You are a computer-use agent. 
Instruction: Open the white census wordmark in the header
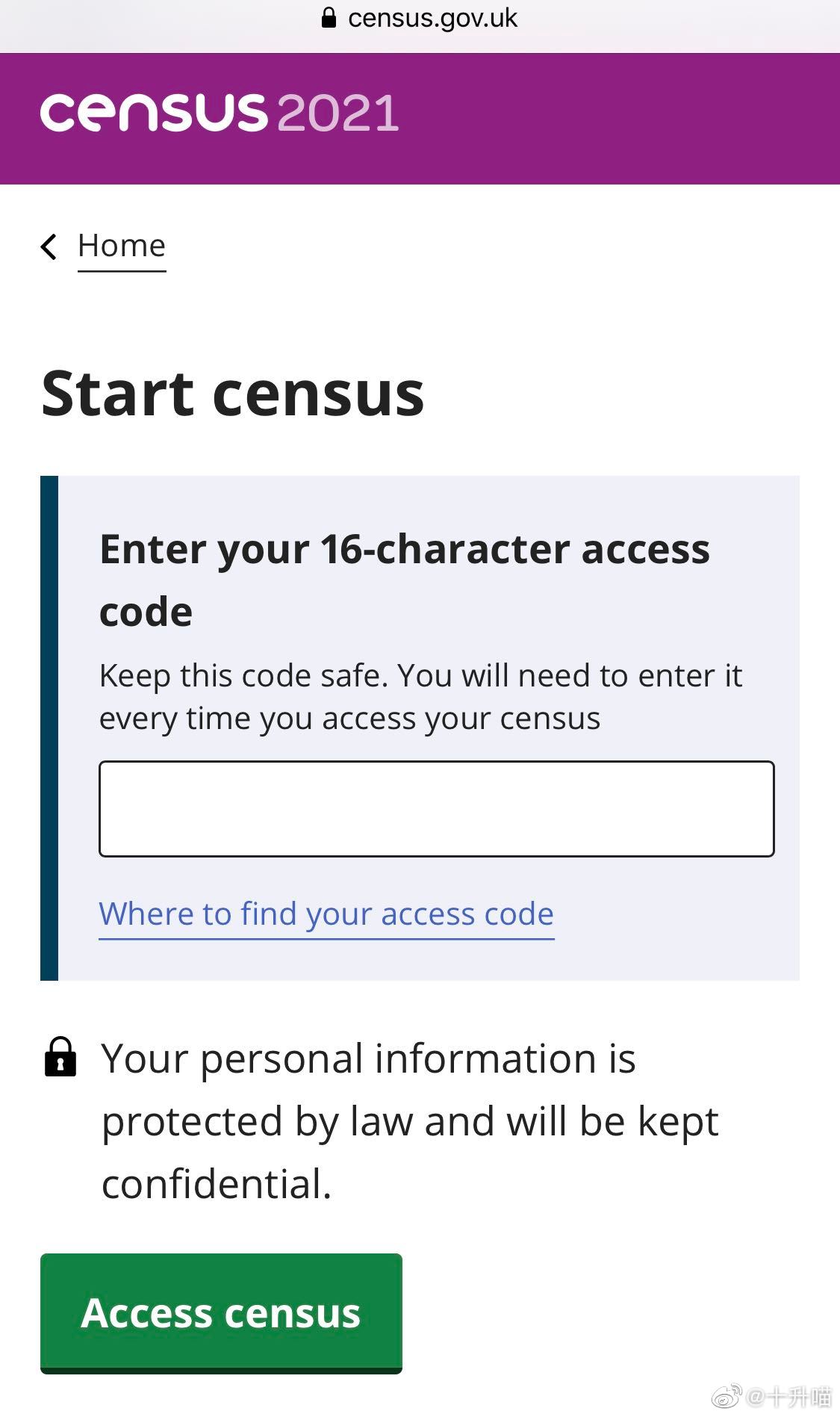point(153,113)
